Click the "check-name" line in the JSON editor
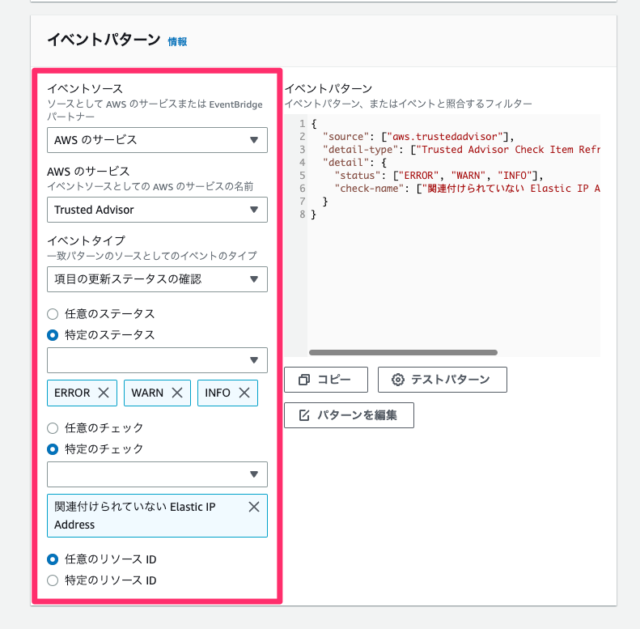Screen dimensions: 640x629 (467, 189)
